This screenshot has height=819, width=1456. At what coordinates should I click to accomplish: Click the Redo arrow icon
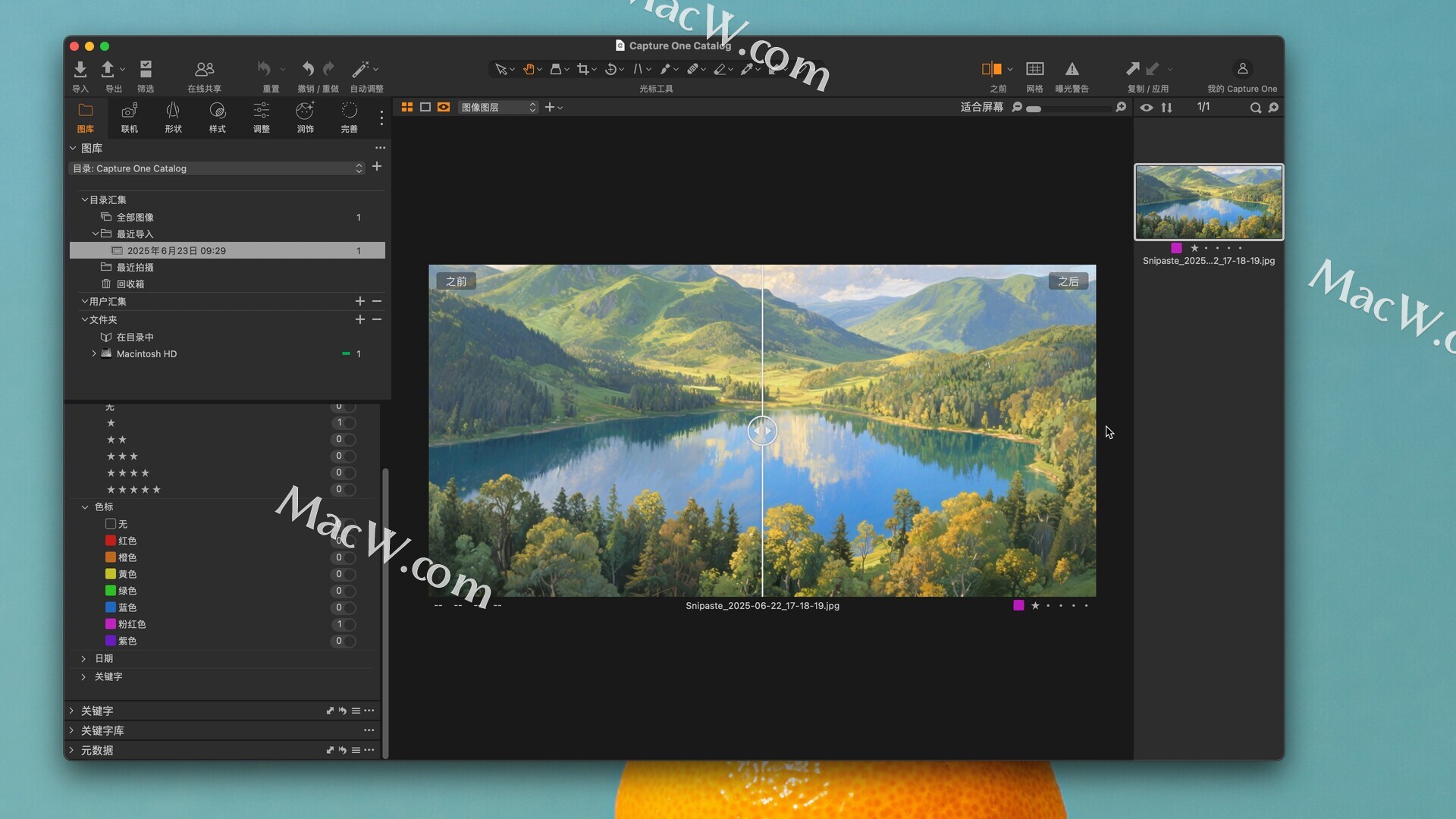tap(328, 69)
